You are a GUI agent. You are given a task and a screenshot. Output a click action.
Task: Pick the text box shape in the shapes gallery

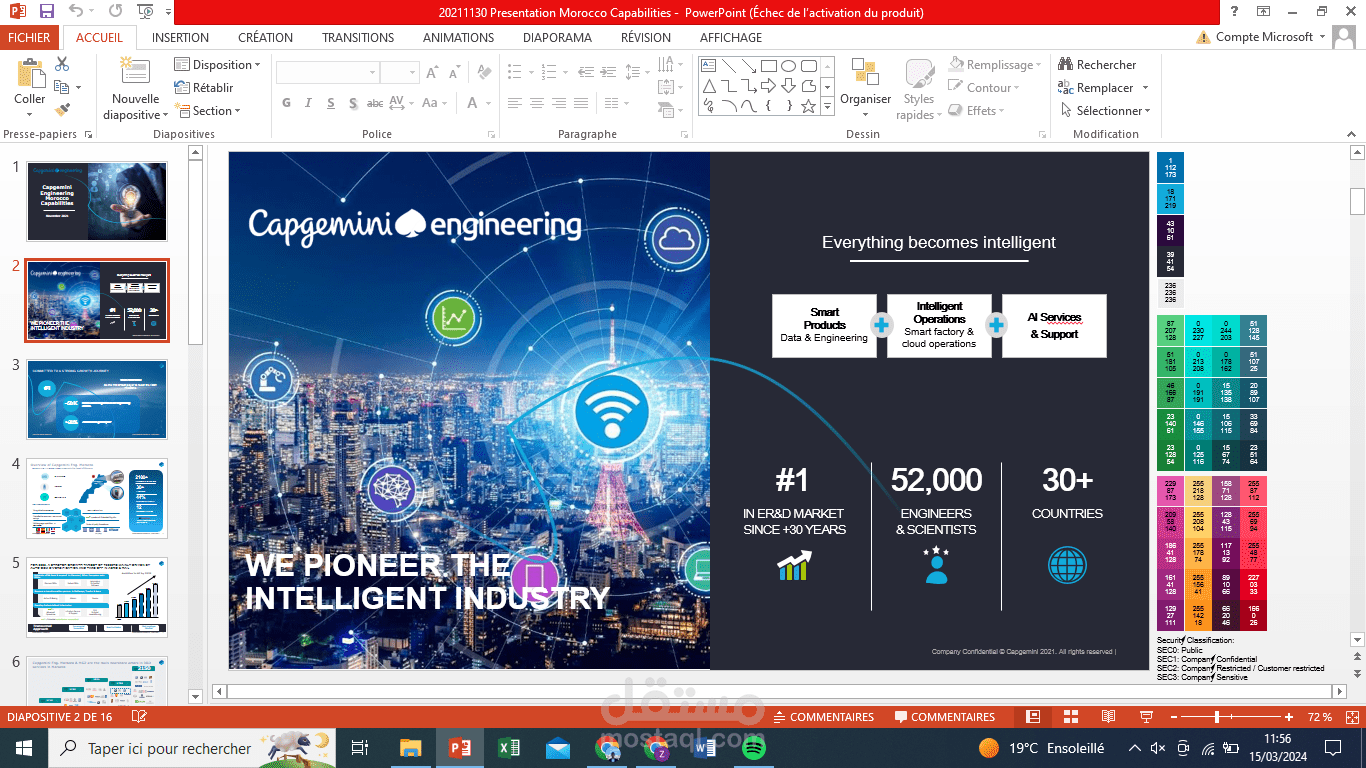click(x=708, y=65)
